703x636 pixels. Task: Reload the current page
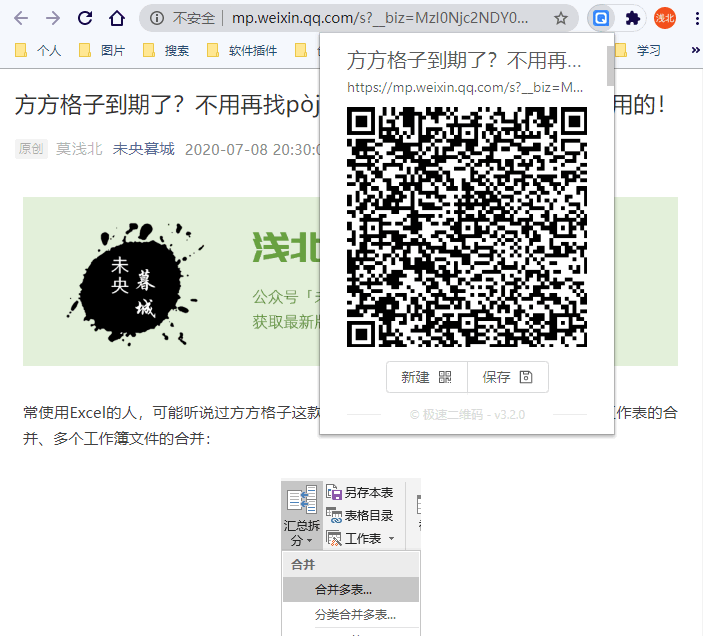click(x=85, y=18)
